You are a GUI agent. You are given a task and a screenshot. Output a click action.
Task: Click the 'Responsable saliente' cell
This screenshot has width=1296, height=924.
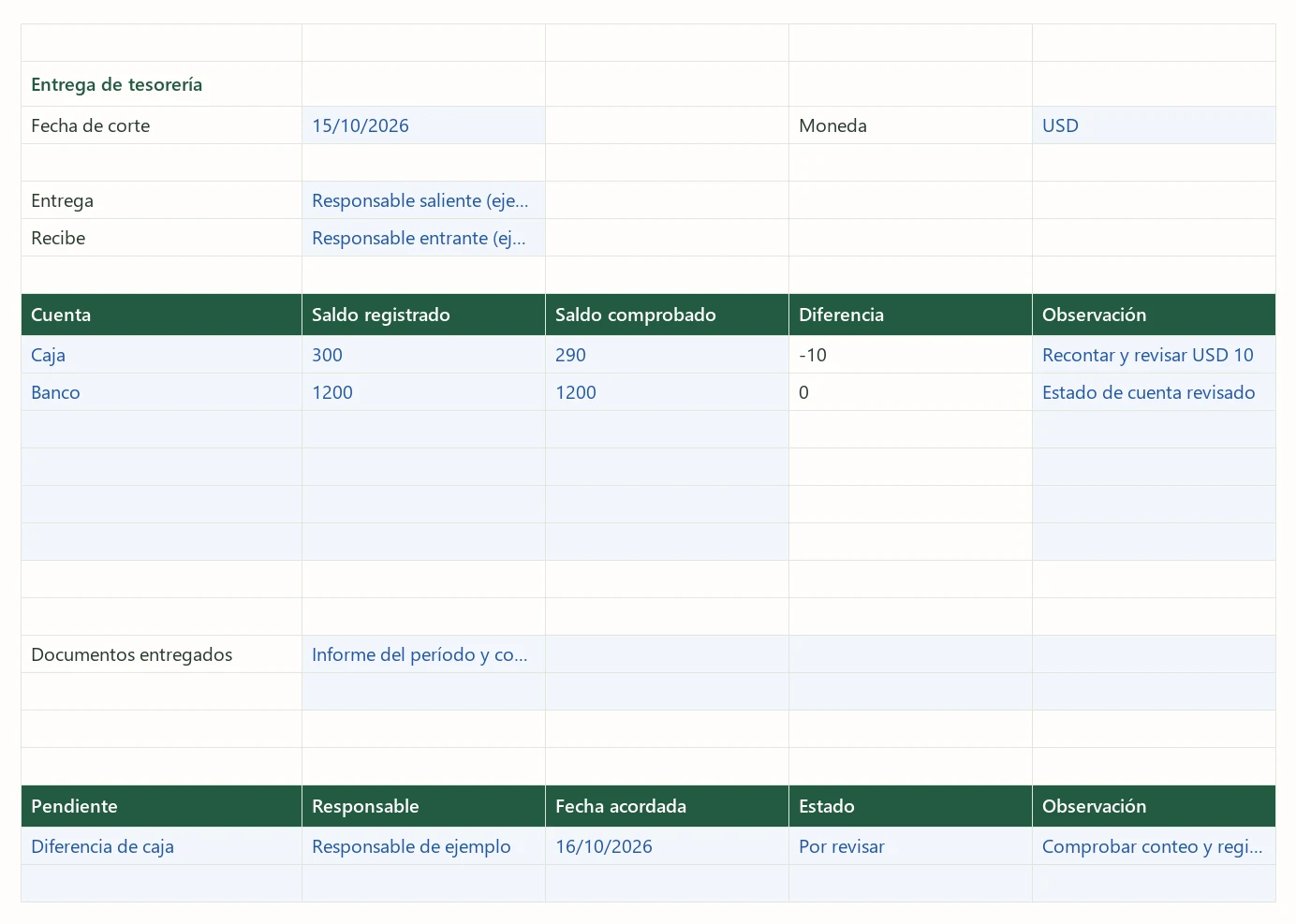click(x=423, y=200)
